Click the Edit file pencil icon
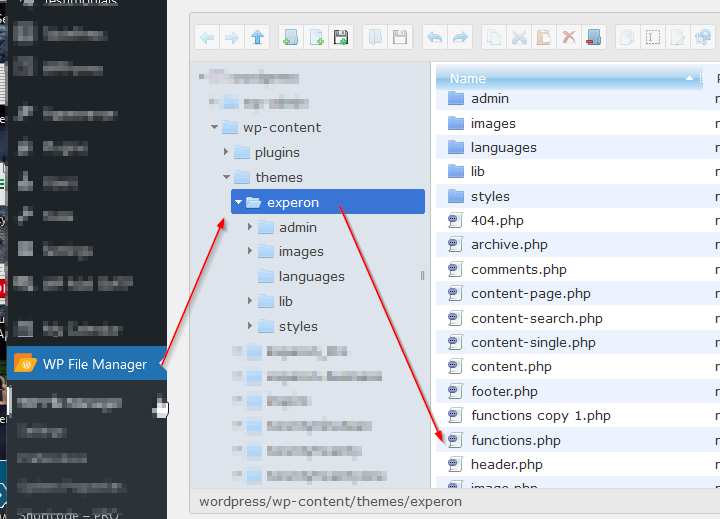This screenshot has height=519, width=720. [678, 37]
